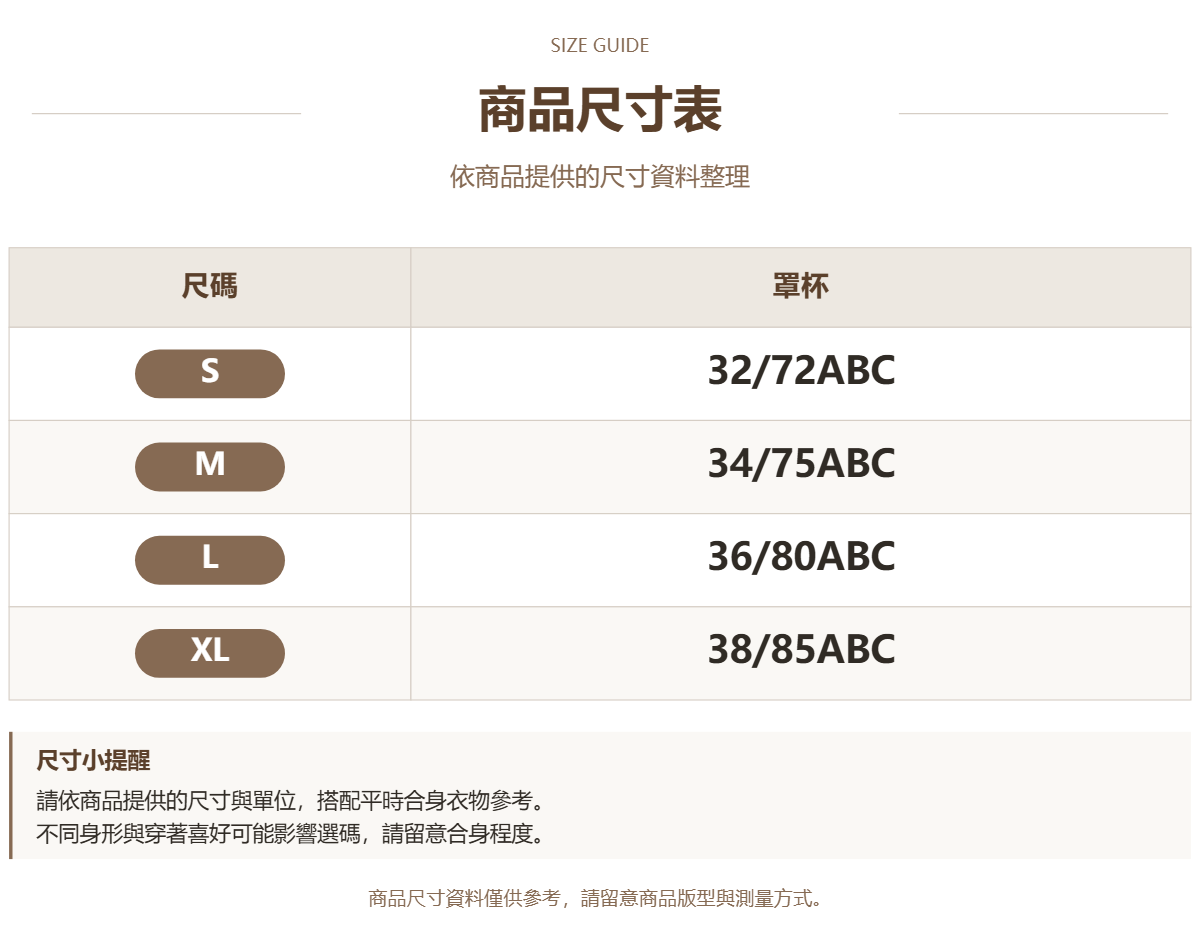
Task: Click the 36/80ABC cup value
Action: tap(801, 557)
